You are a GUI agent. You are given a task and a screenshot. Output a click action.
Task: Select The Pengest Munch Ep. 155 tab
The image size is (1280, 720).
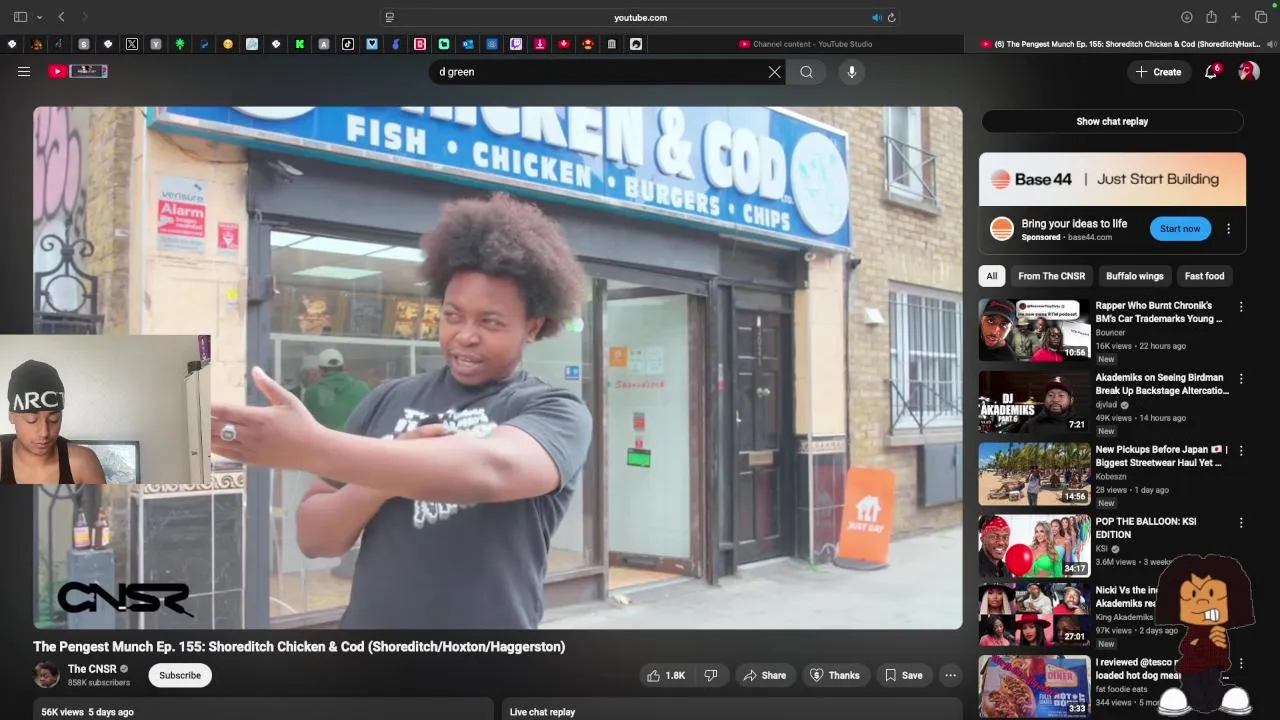tap(1122, 44)
